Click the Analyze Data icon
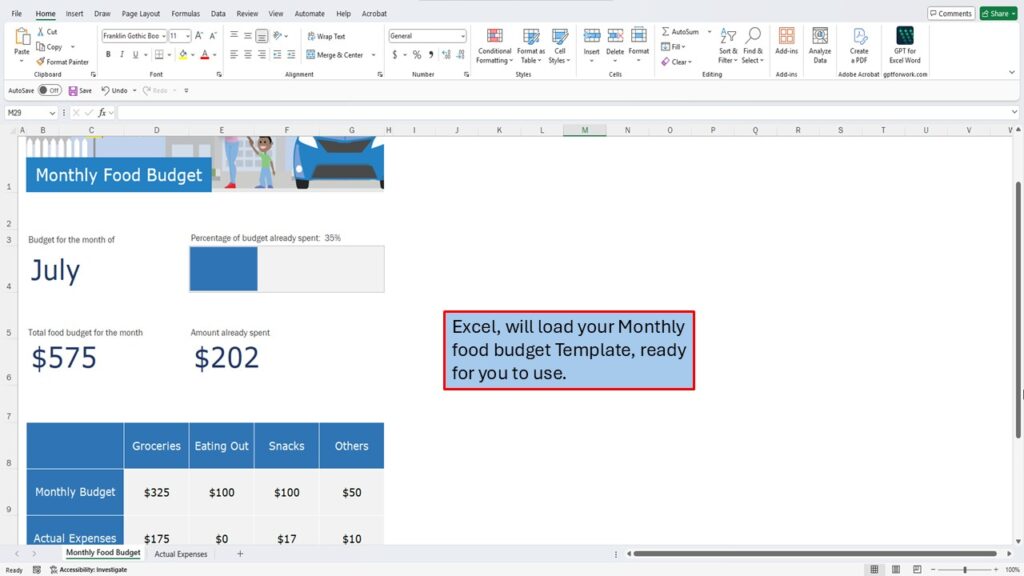The image size is (1024, 576). pos(820,47)
